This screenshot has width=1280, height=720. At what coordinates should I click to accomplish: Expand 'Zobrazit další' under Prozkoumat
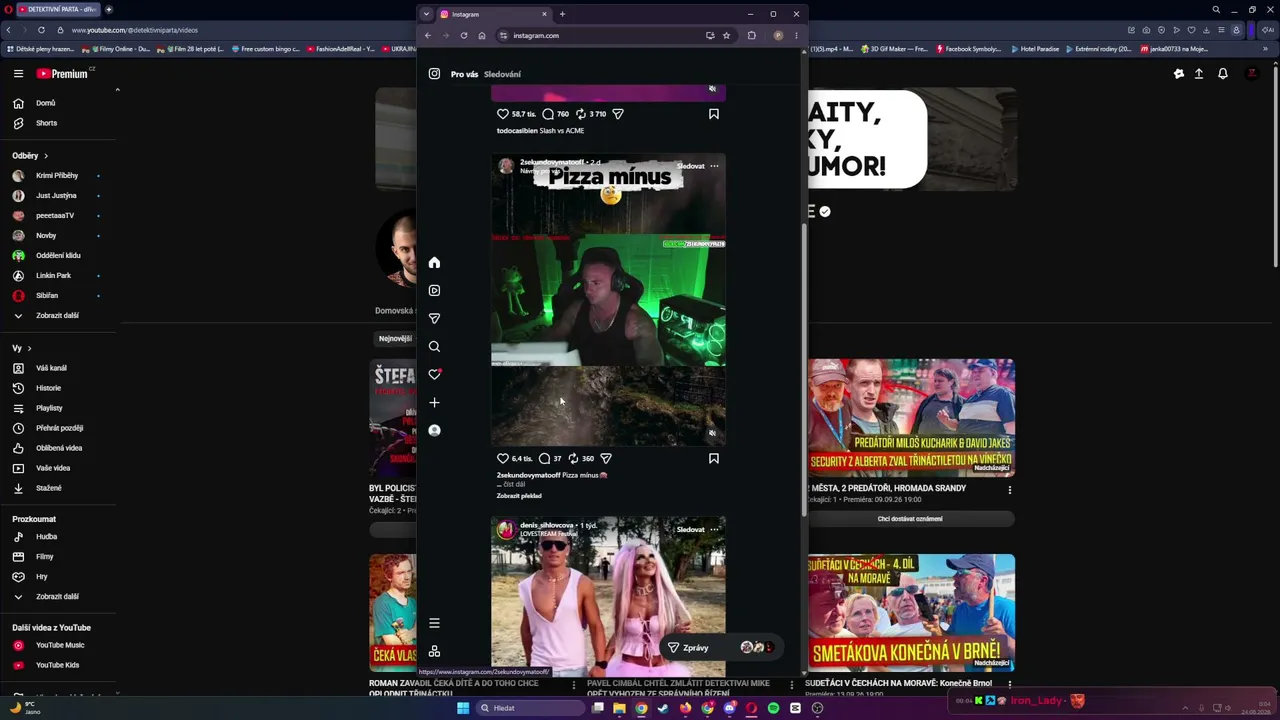click(58, 597)
